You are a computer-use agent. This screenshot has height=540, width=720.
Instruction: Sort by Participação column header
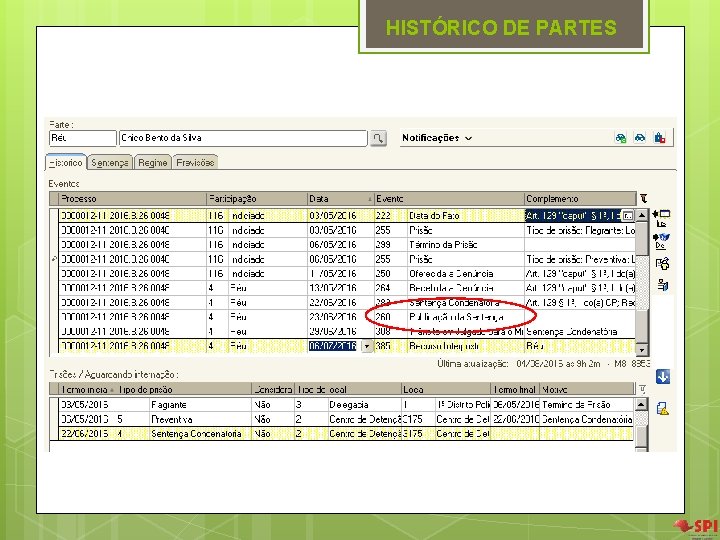(257, 199)
